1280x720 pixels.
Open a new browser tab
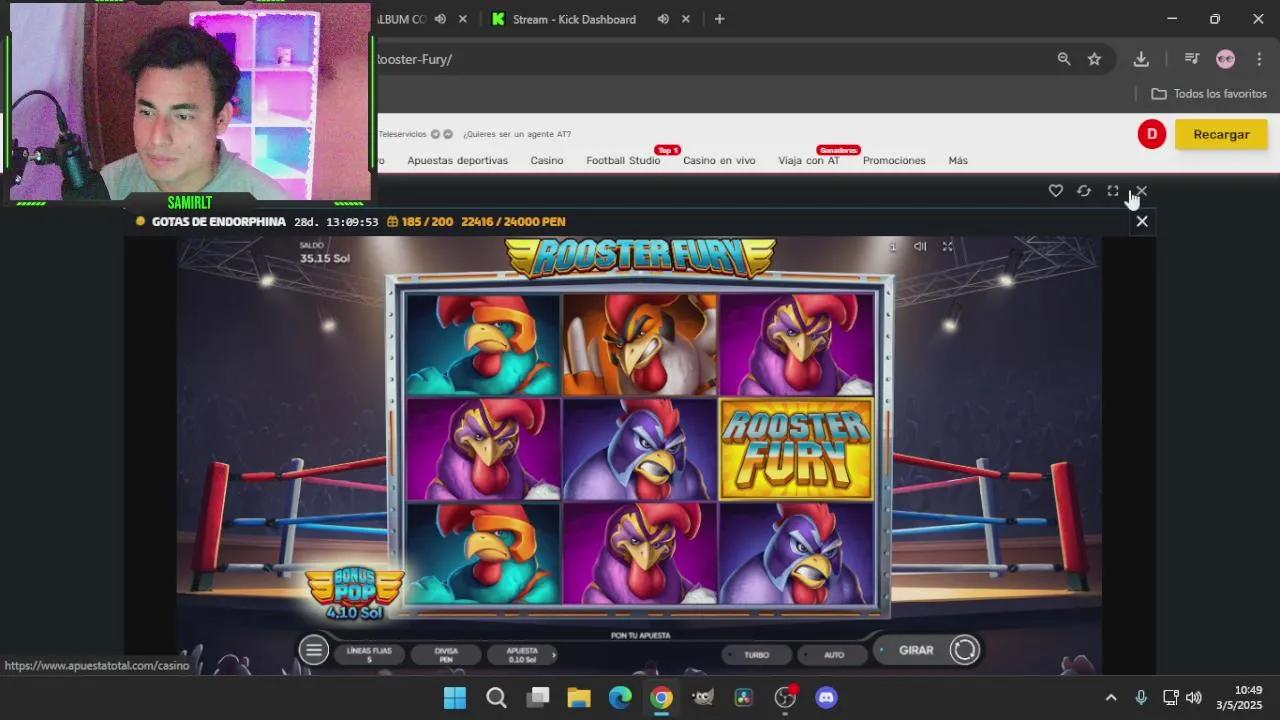[719, 19]
